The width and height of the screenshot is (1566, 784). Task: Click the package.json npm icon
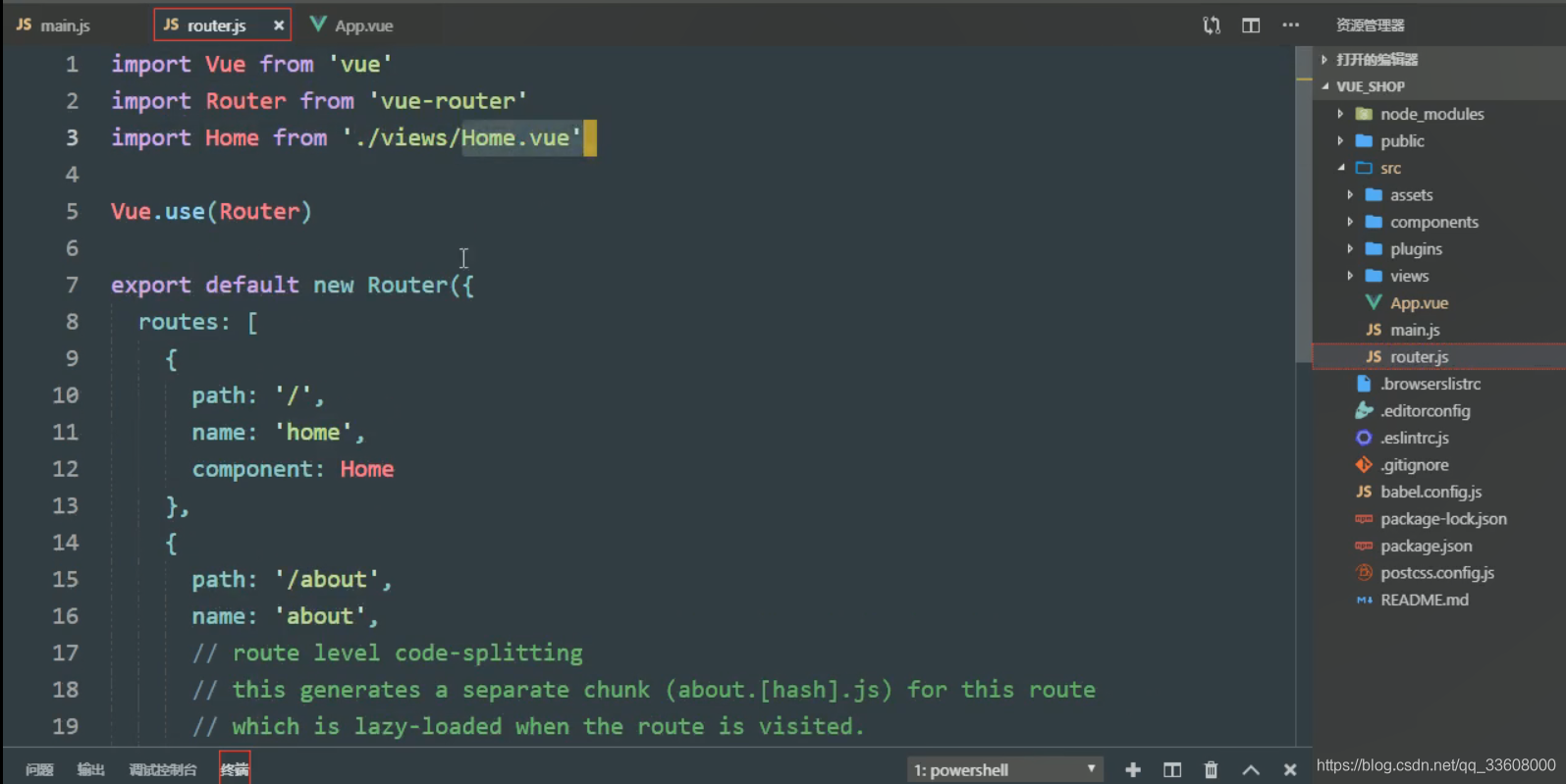[1364, 546]
